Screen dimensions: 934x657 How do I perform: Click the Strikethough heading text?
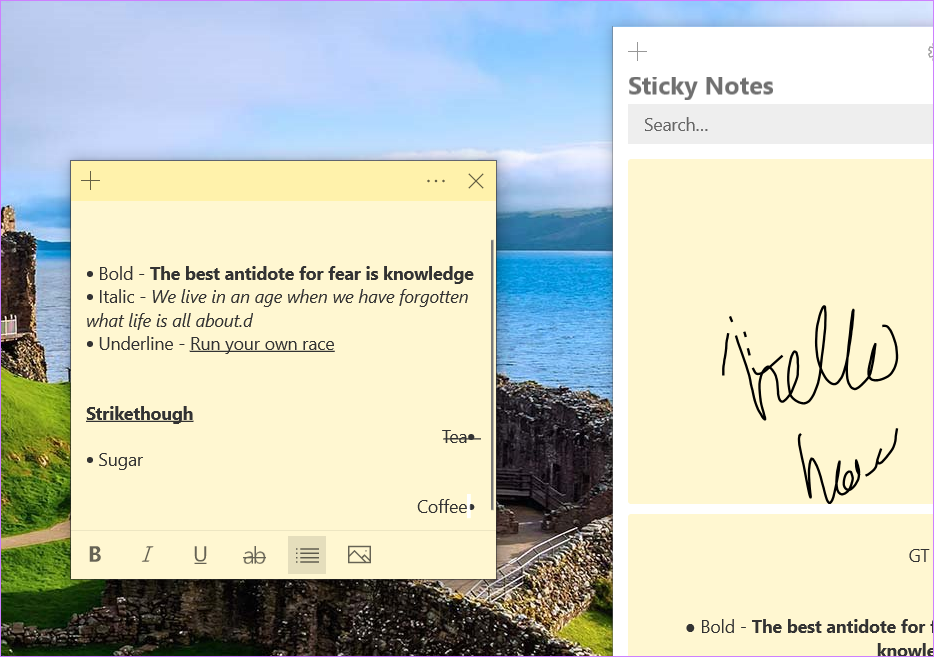pyautogui.click(x=139, y=413)
